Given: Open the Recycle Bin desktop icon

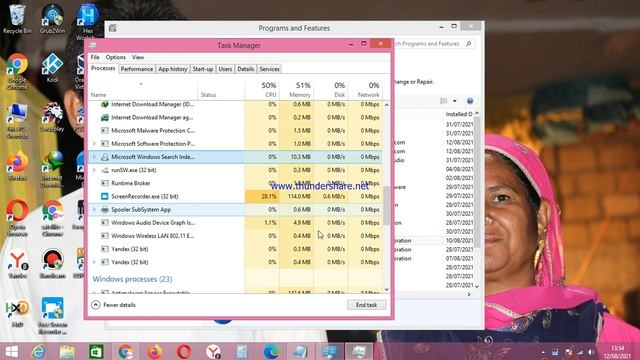Looking at the screenshot, I should coord(17,19).
